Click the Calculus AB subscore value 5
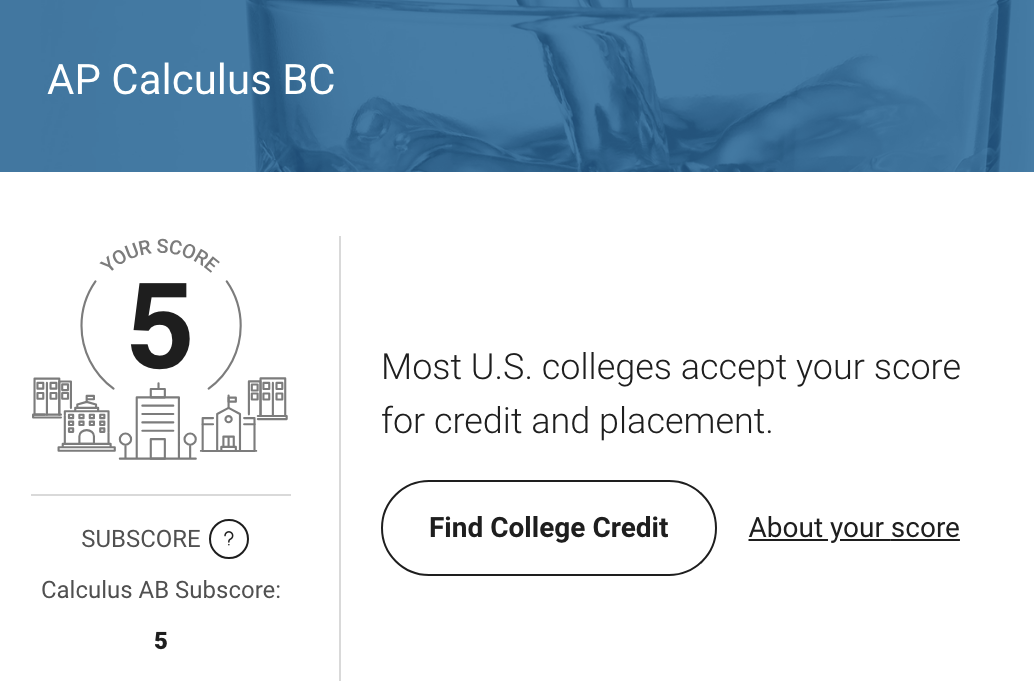 161,641
